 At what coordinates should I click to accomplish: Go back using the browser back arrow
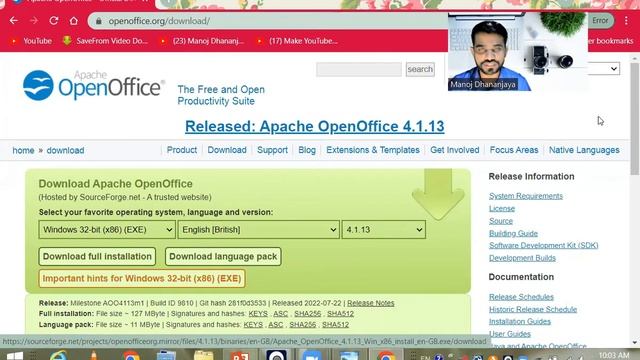(13, 20)
